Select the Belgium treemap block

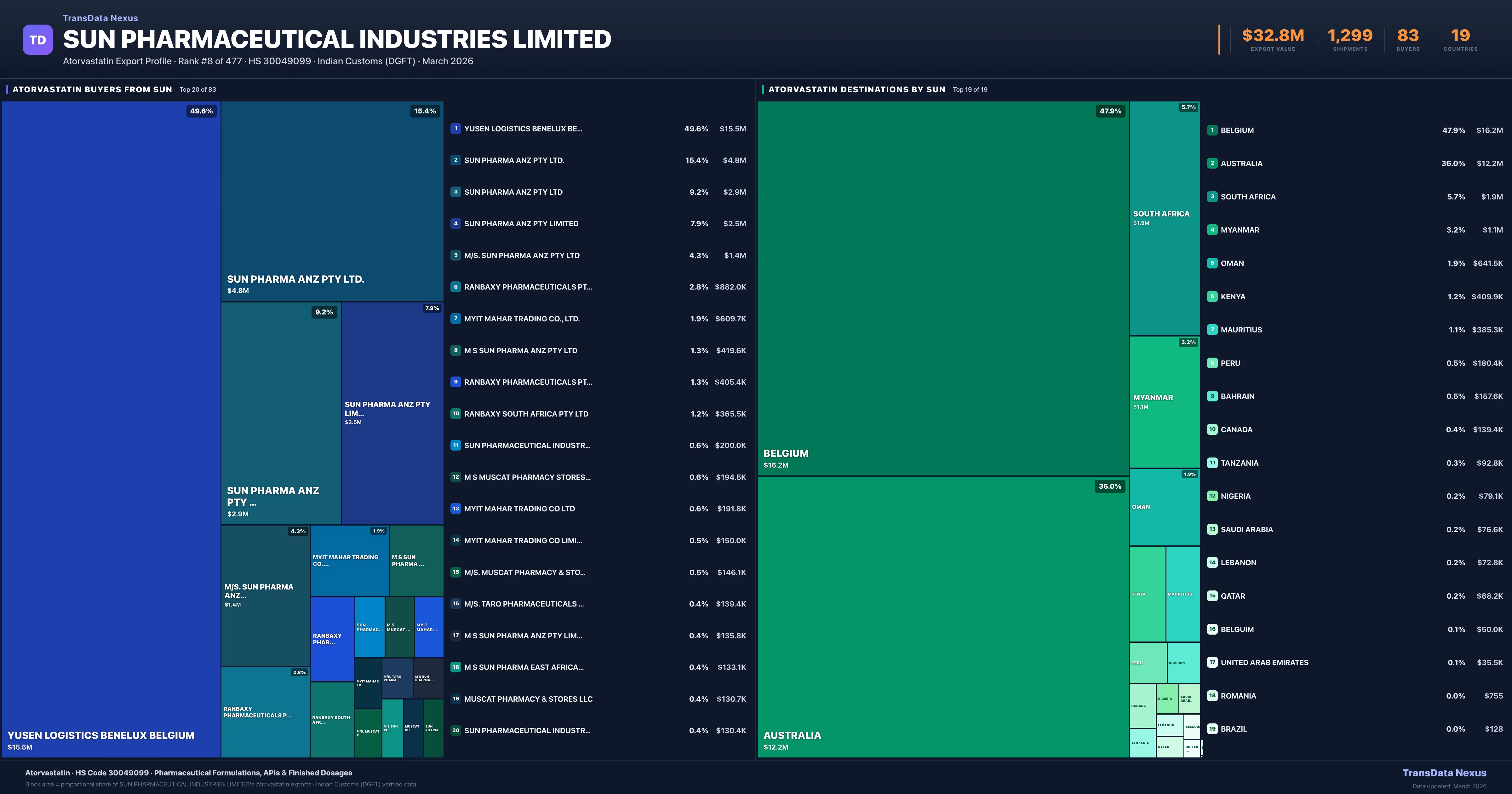(943, 288)
